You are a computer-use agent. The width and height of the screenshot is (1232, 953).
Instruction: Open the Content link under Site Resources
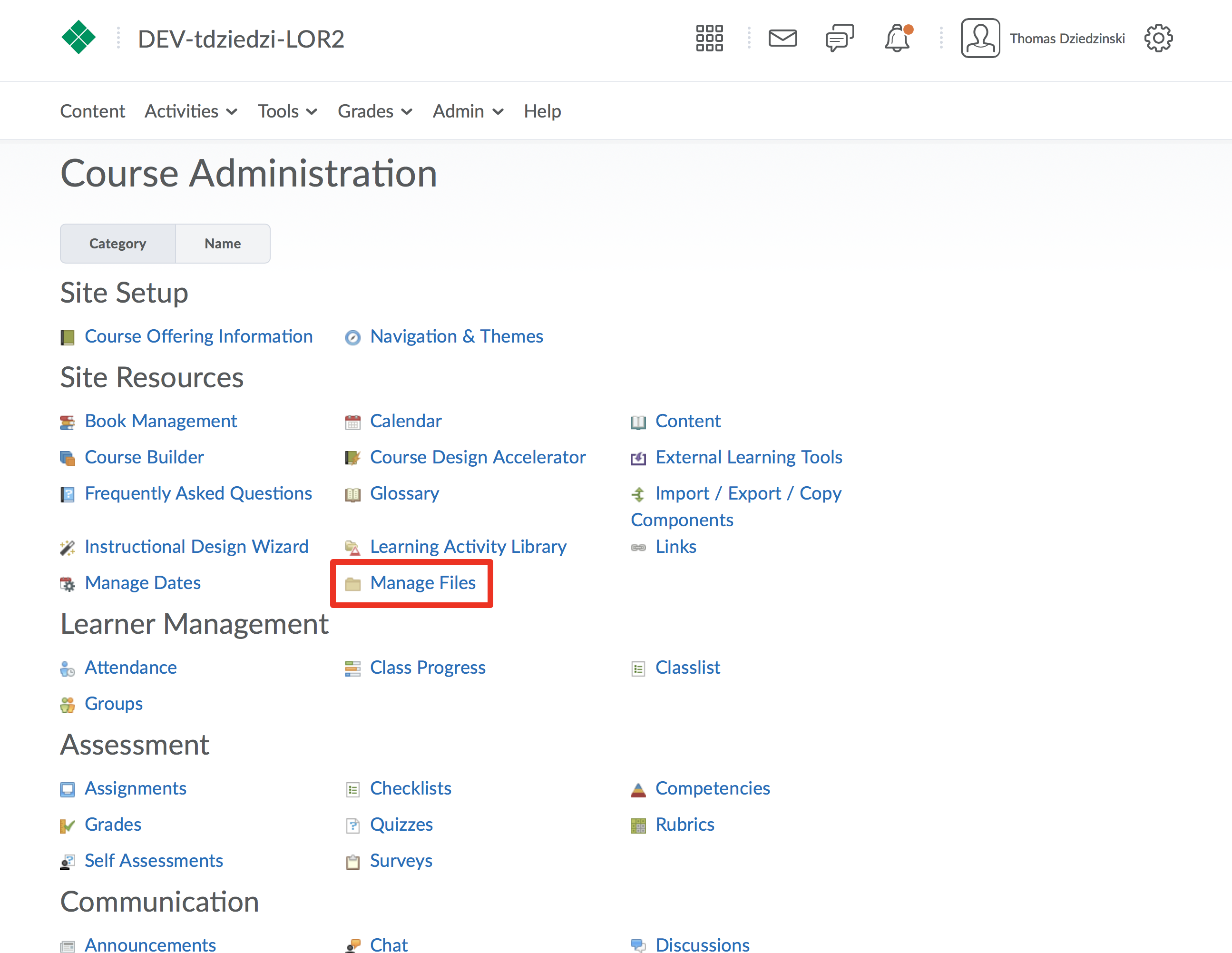pyautogui.click(x=688, y=421)
